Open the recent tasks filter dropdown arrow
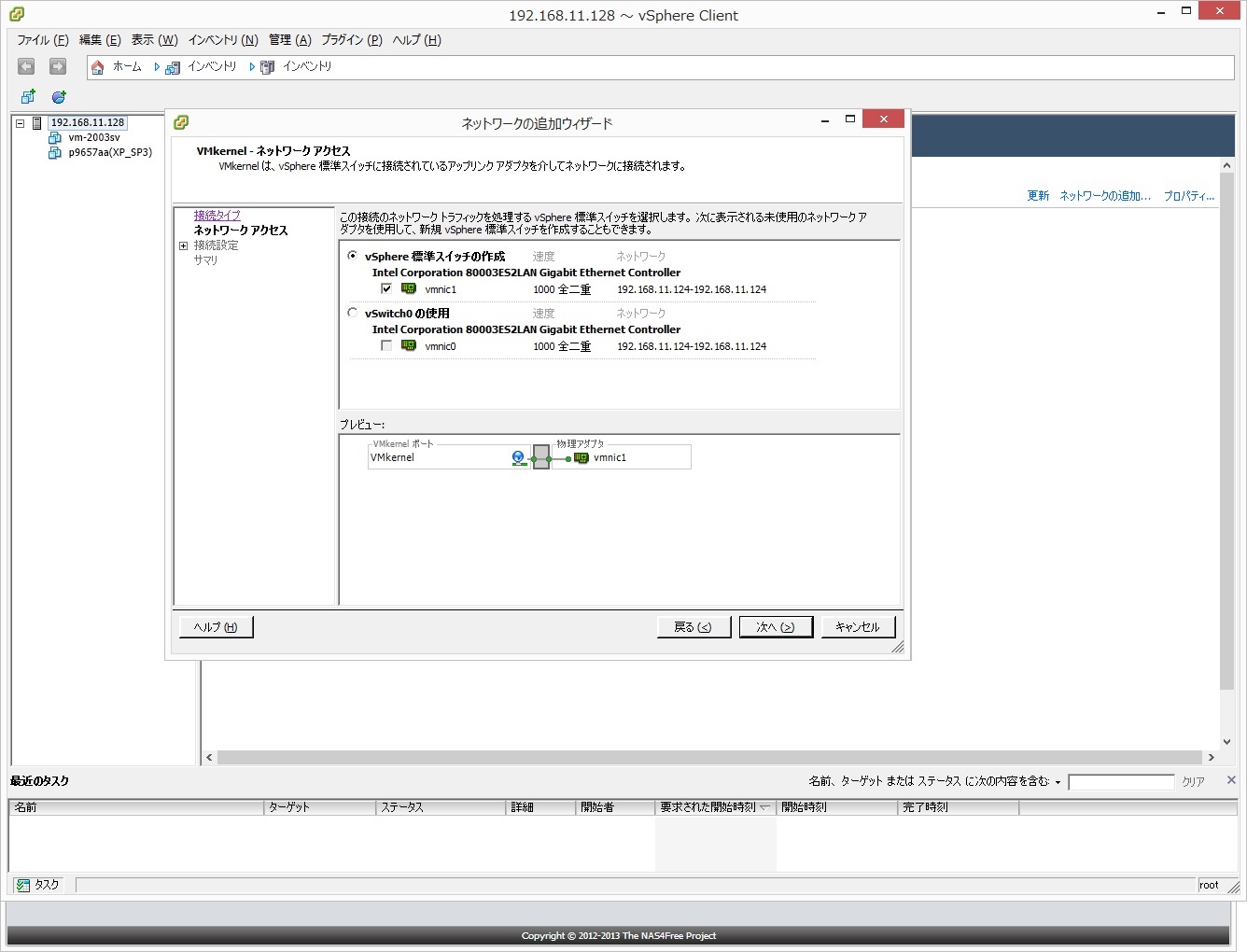This screenshot has width=1247, height=952. pyautogui.click(x=1058, y=782)
